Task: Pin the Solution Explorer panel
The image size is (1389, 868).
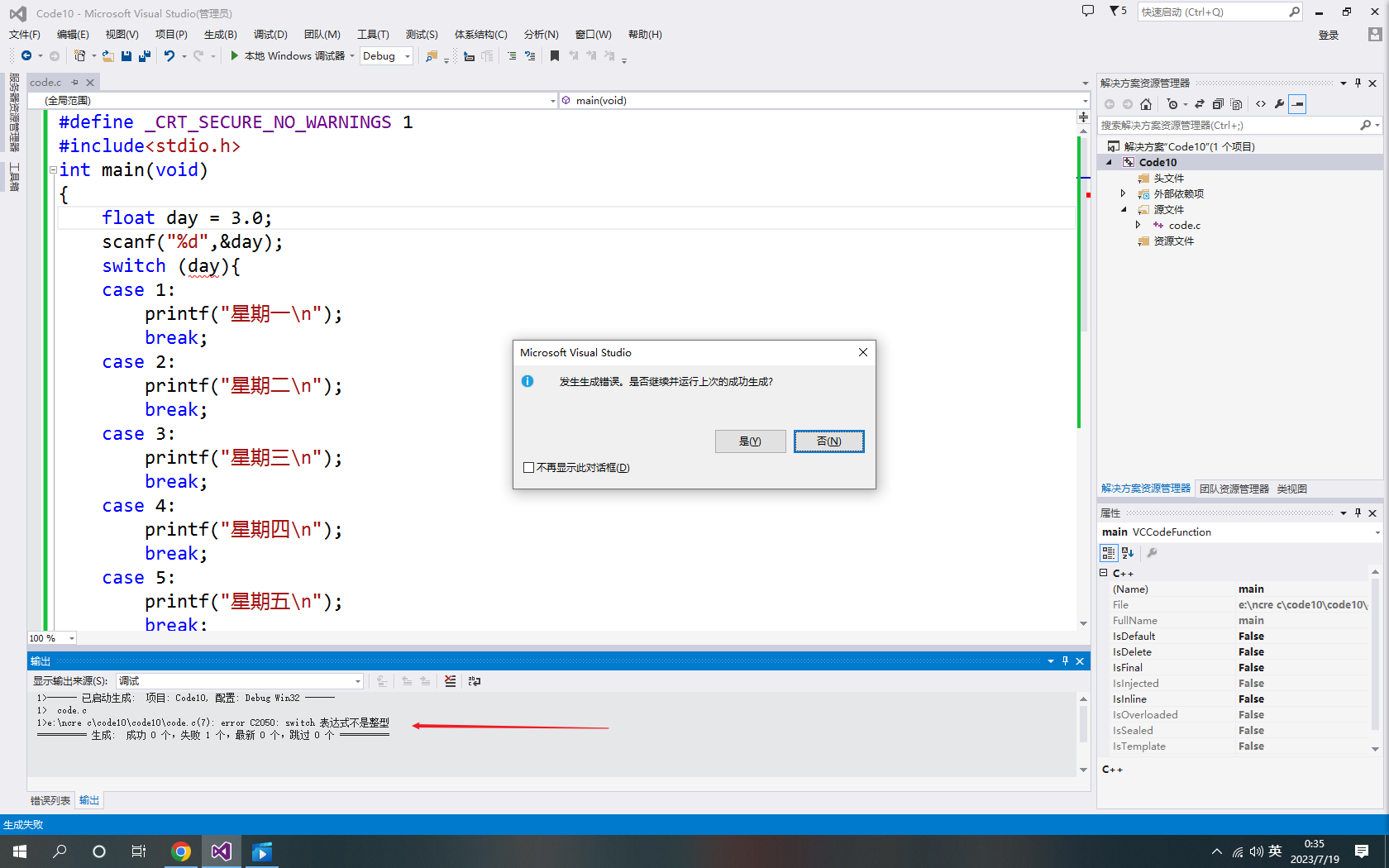Action: [1358, 83]
